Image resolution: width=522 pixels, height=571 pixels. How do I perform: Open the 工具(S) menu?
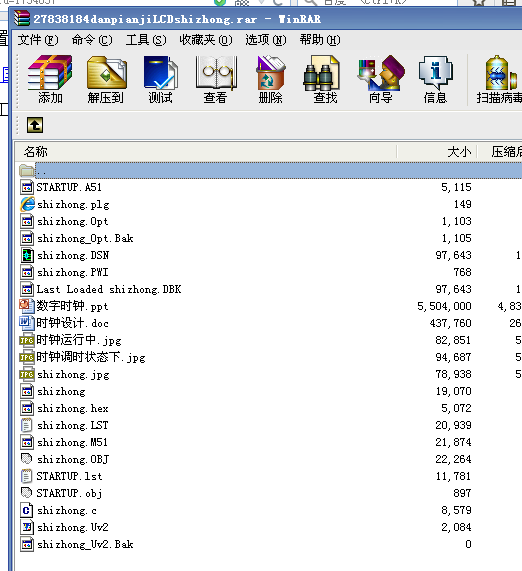click(x=146, y=39)
